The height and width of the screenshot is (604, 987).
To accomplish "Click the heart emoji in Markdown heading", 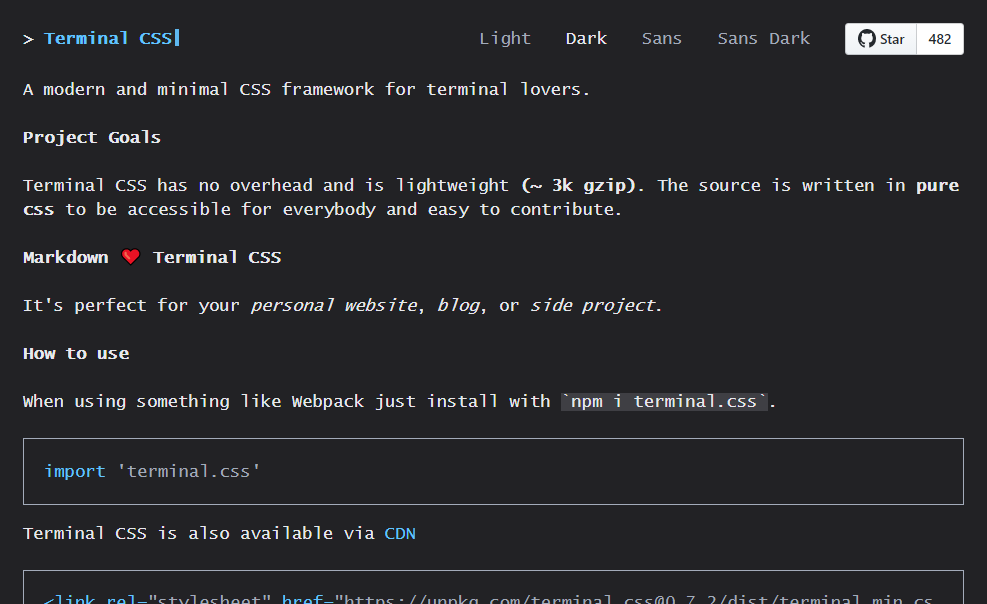I will [130, 256].
